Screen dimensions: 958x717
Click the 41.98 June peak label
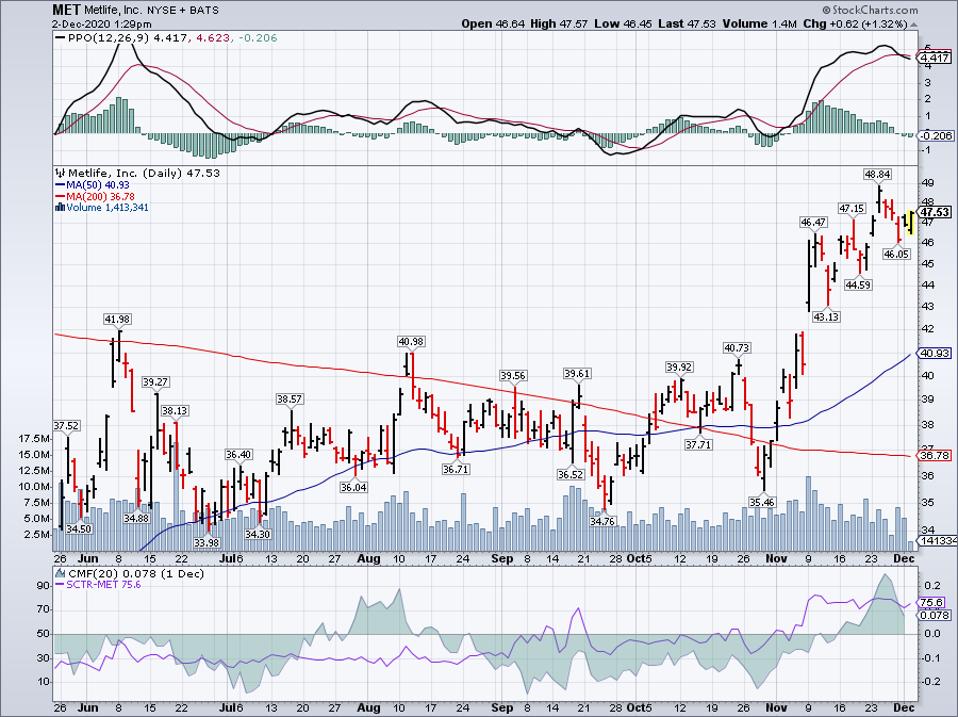(x=117, y=319)
